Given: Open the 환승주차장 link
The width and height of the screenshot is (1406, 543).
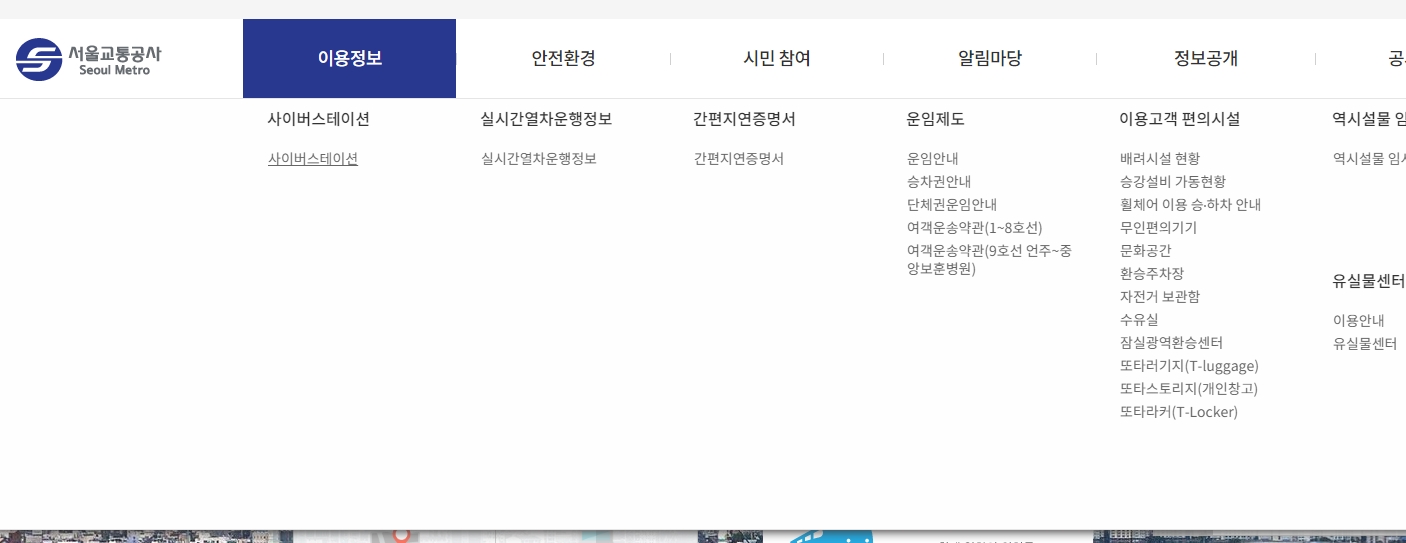Looking at the screenshot, I should coord(1151,273).
